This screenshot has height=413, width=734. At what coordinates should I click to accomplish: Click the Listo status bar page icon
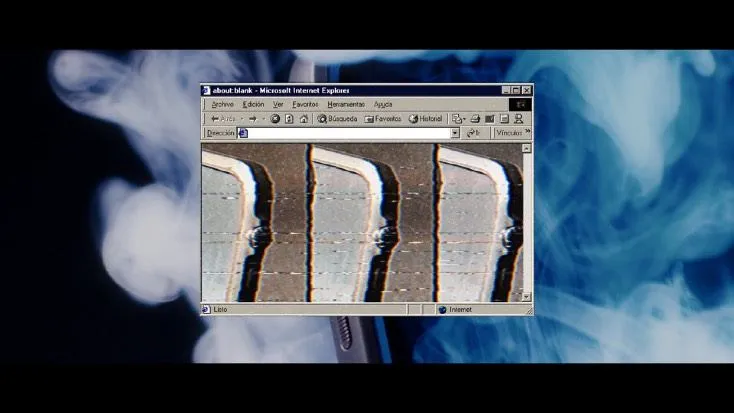pos(206,310)
